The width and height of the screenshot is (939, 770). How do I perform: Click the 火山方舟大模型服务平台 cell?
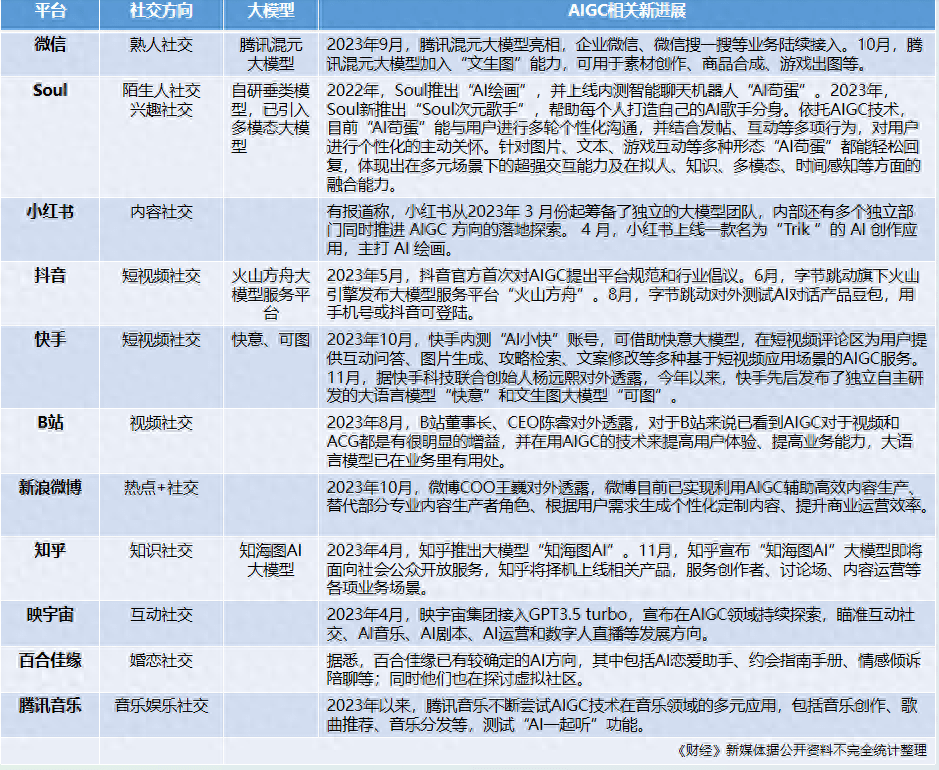point(271,295)
